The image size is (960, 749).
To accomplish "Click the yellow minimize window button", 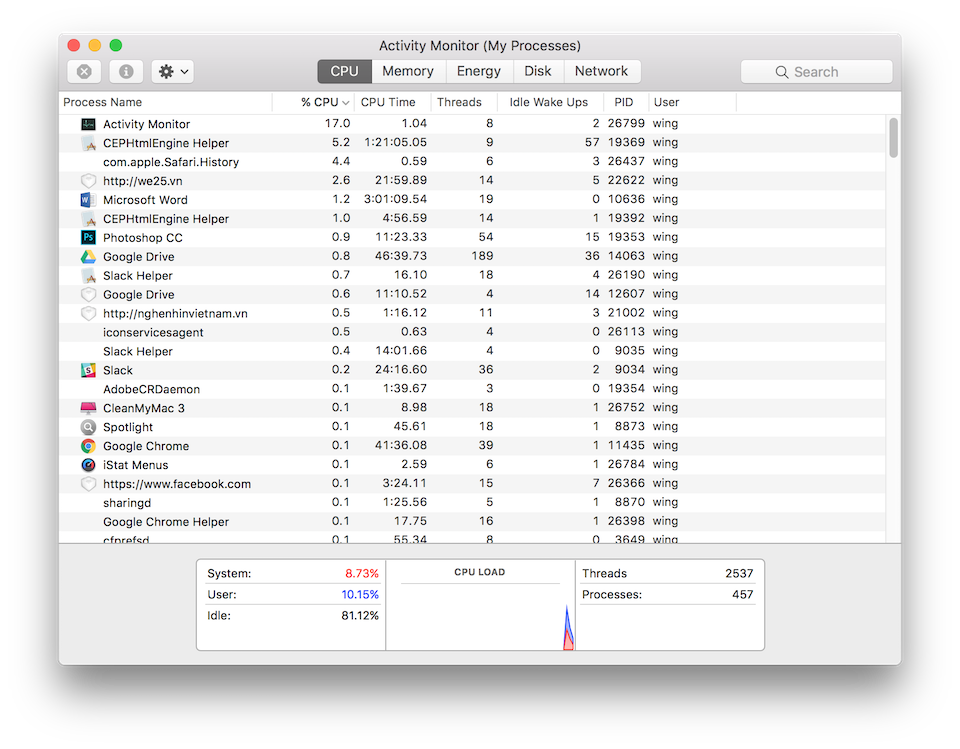I will point(95,45).
